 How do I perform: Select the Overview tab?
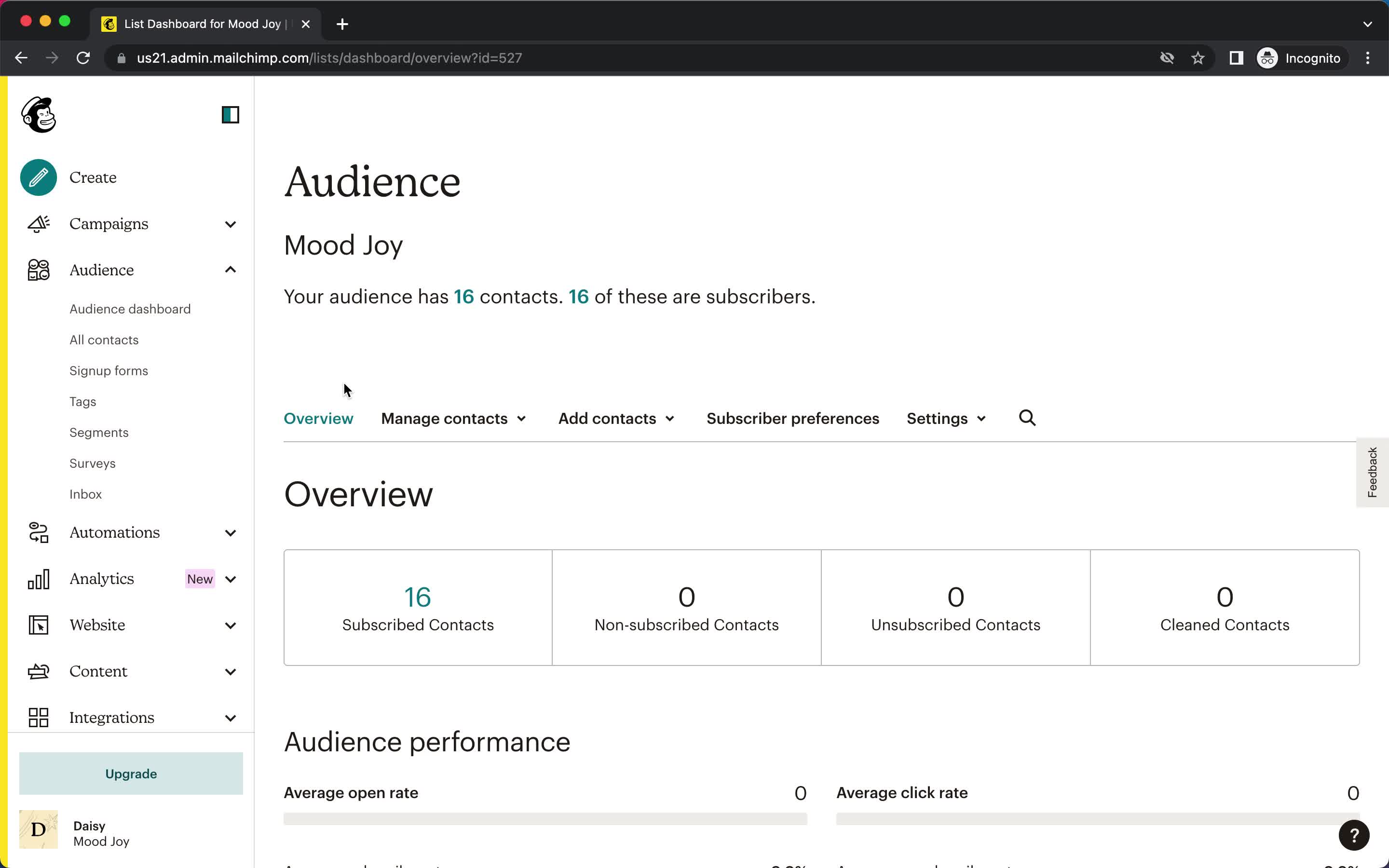point(318,419)
